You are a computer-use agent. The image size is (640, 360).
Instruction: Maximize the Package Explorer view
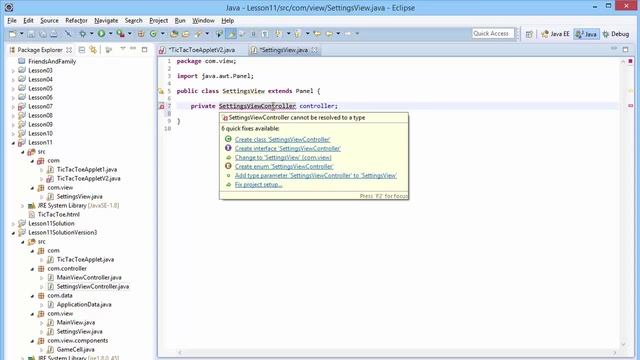tap(144, 49)
